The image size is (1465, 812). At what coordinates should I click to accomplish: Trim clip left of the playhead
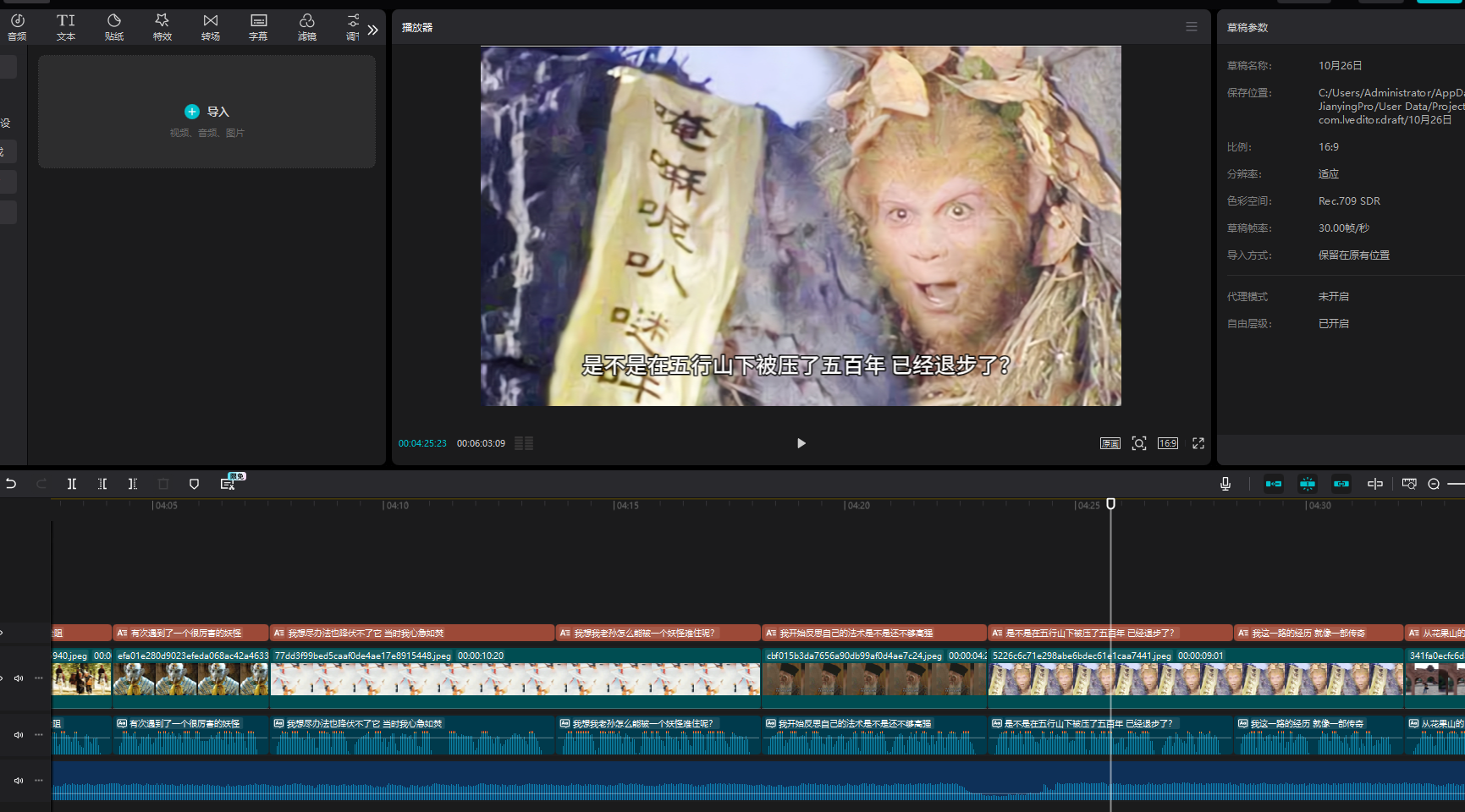tap(102, 484)
